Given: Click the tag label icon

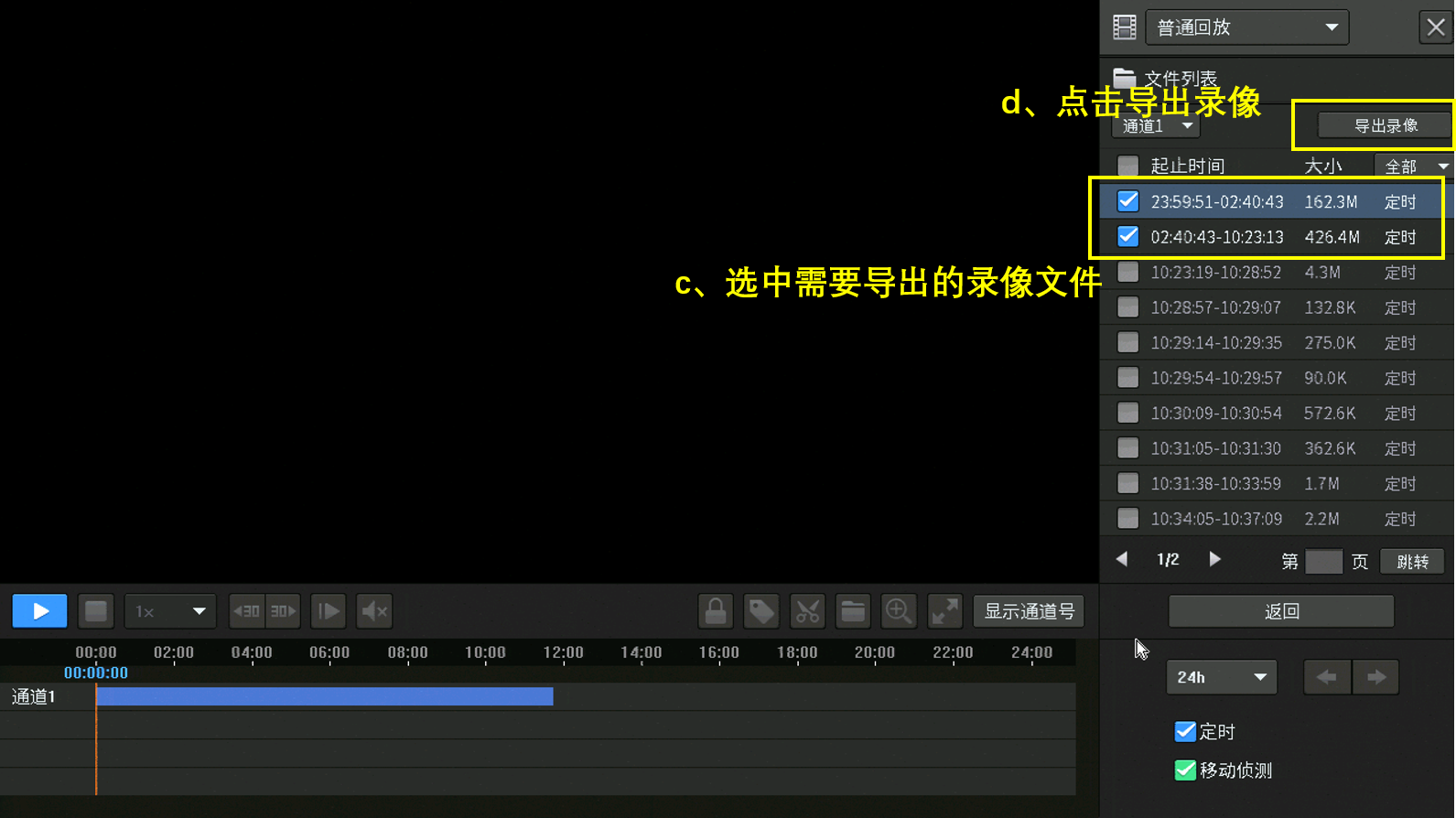Looking at the screenshot, I should point(761,611).
